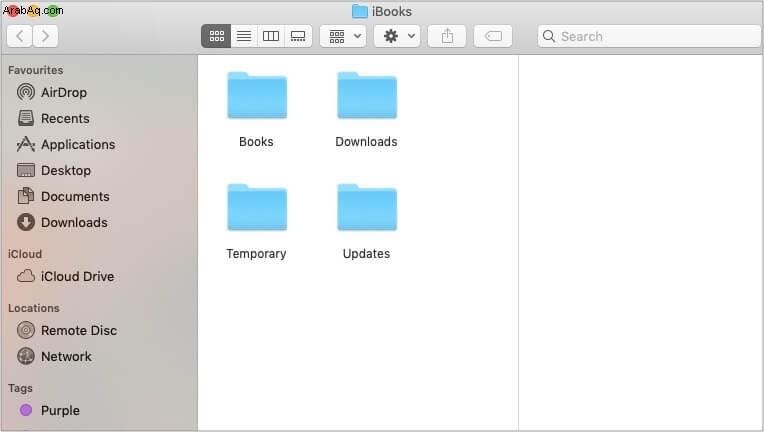Click the Locations section heading
This screenshot has height=432, width=764.
coord(34,308)
